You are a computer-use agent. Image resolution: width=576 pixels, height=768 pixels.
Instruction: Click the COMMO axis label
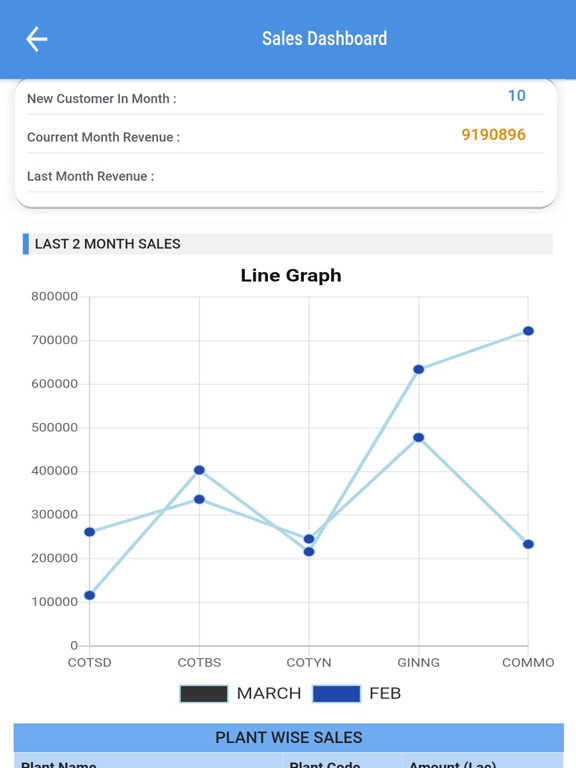pos(528,663)
